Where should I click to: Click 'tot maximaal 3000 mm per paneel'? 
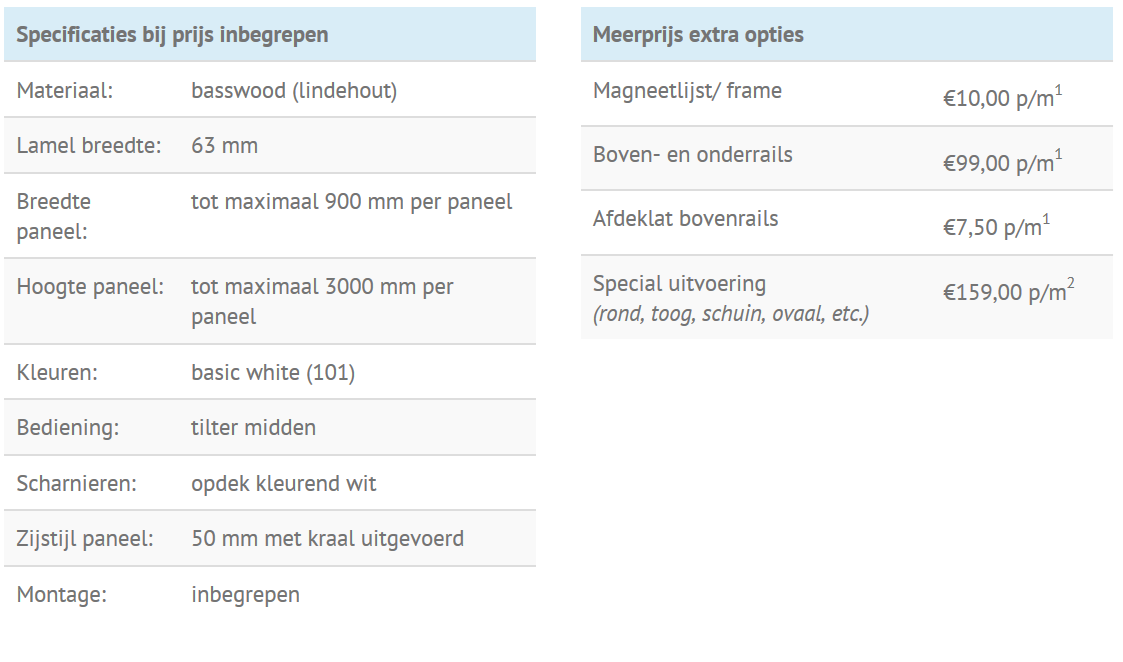(x=322, y=301)
